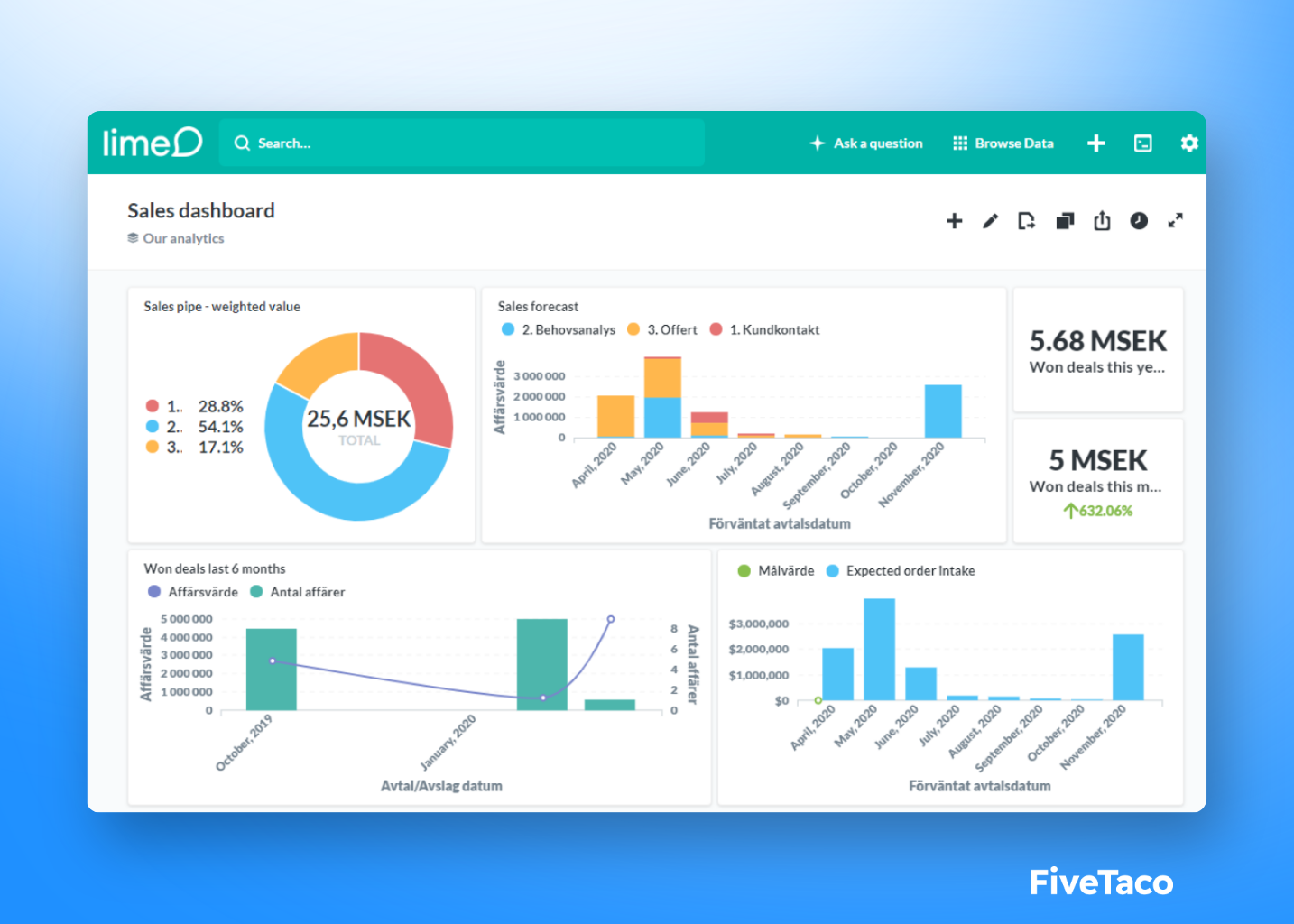Click red legend dot for 28.8%
The image size is (1294, 924).
(x=152, y=406)
